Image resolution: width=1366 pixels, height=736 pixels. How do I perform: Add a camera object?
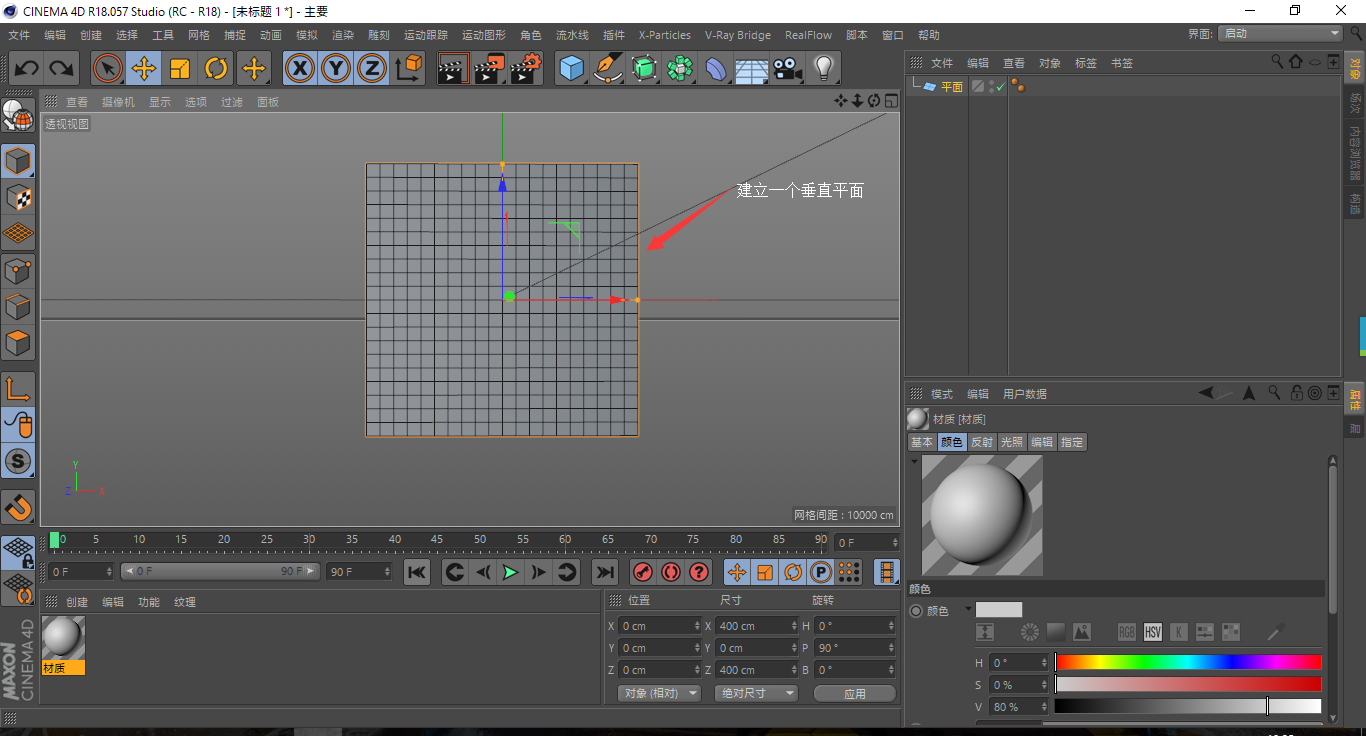(788, 68)
